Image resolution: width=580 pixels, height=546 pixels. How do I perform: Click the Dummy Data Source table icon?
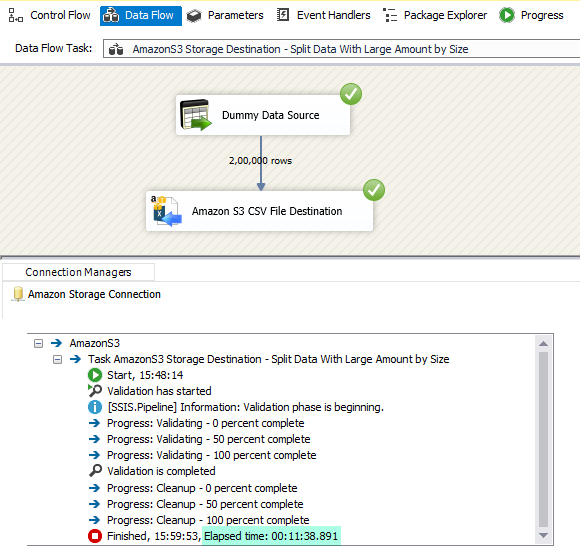tap(195, 115)
